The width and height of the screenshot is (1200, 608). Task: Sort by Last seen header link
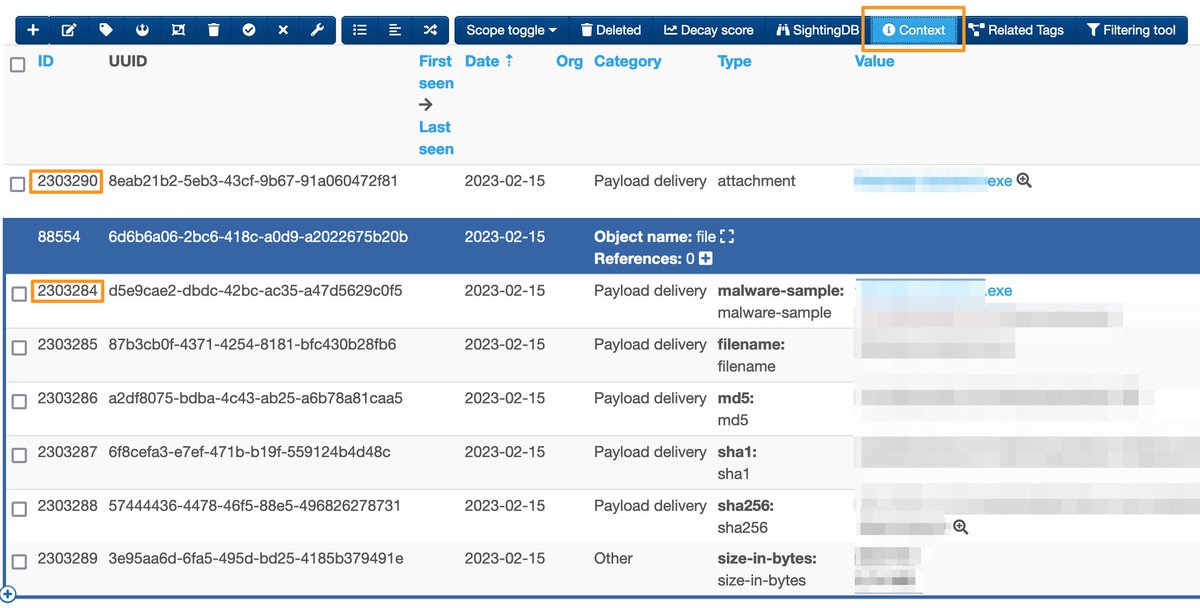pos(436,138)
